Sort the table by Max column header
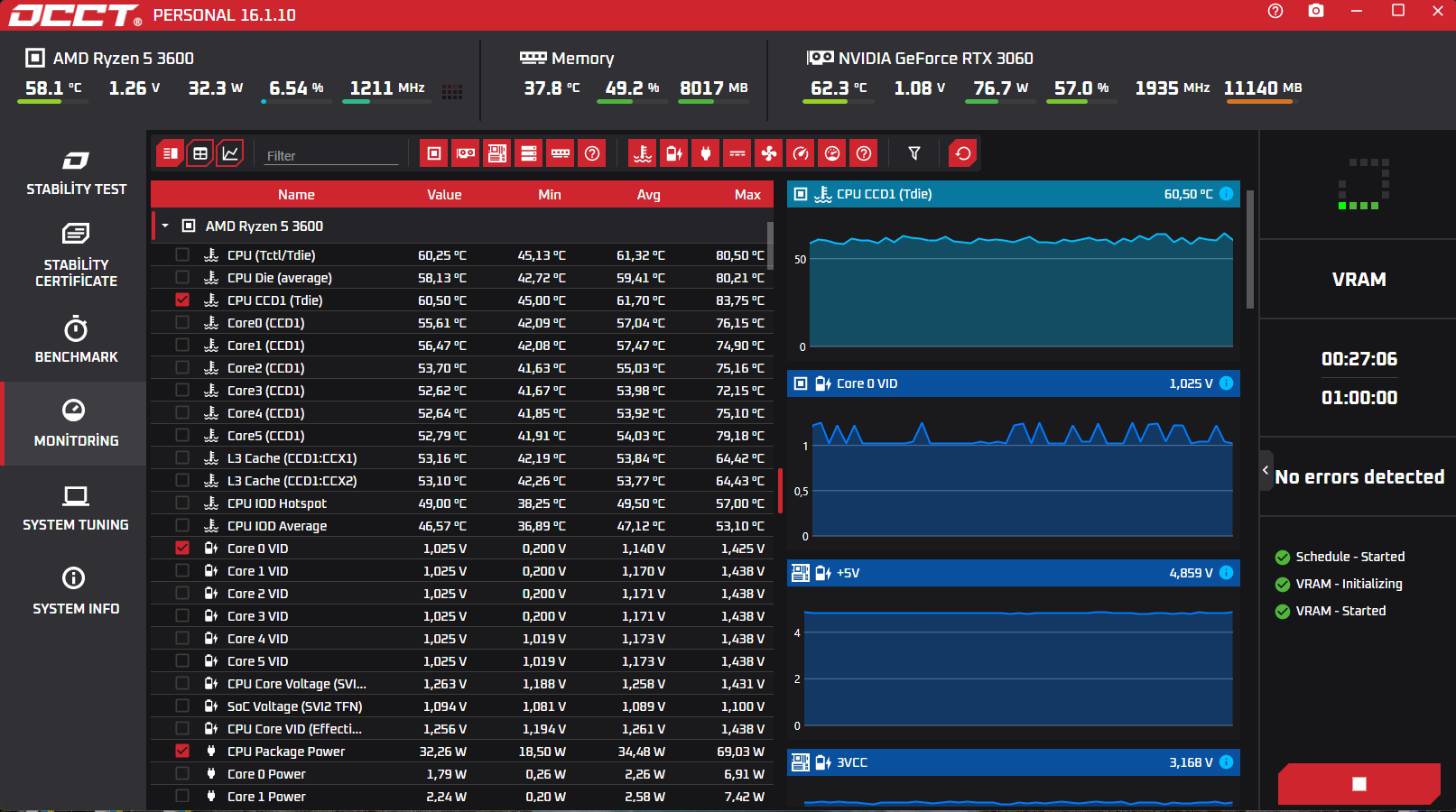The width and height of the screenshot is (1456, 812). (x=747, y=194)
